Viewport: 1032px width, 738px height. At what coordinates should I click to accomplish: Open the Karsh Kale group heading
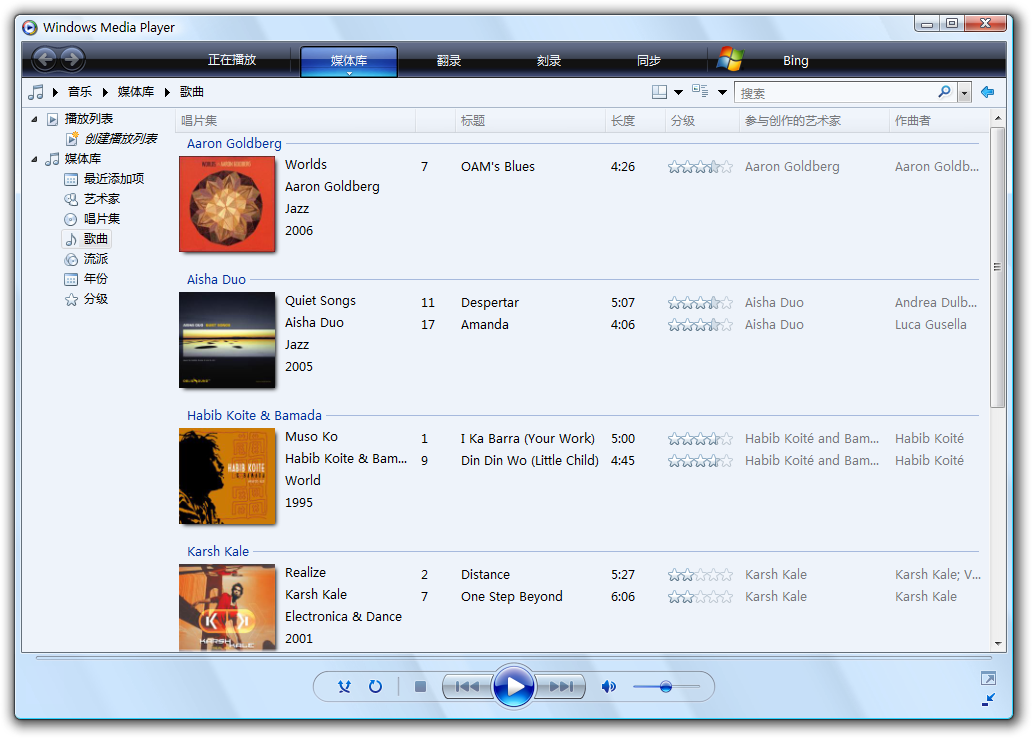click(x=218, y=552)
